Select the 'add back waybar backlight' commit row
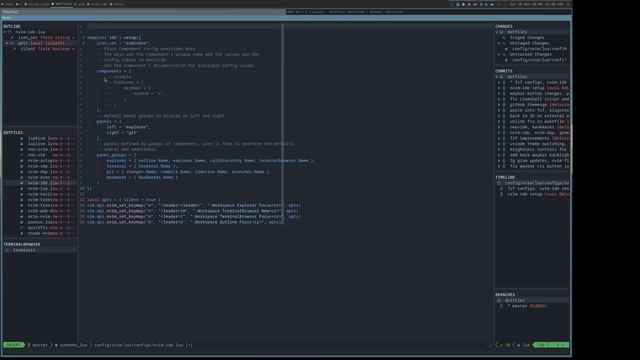 tap(533, 155)
